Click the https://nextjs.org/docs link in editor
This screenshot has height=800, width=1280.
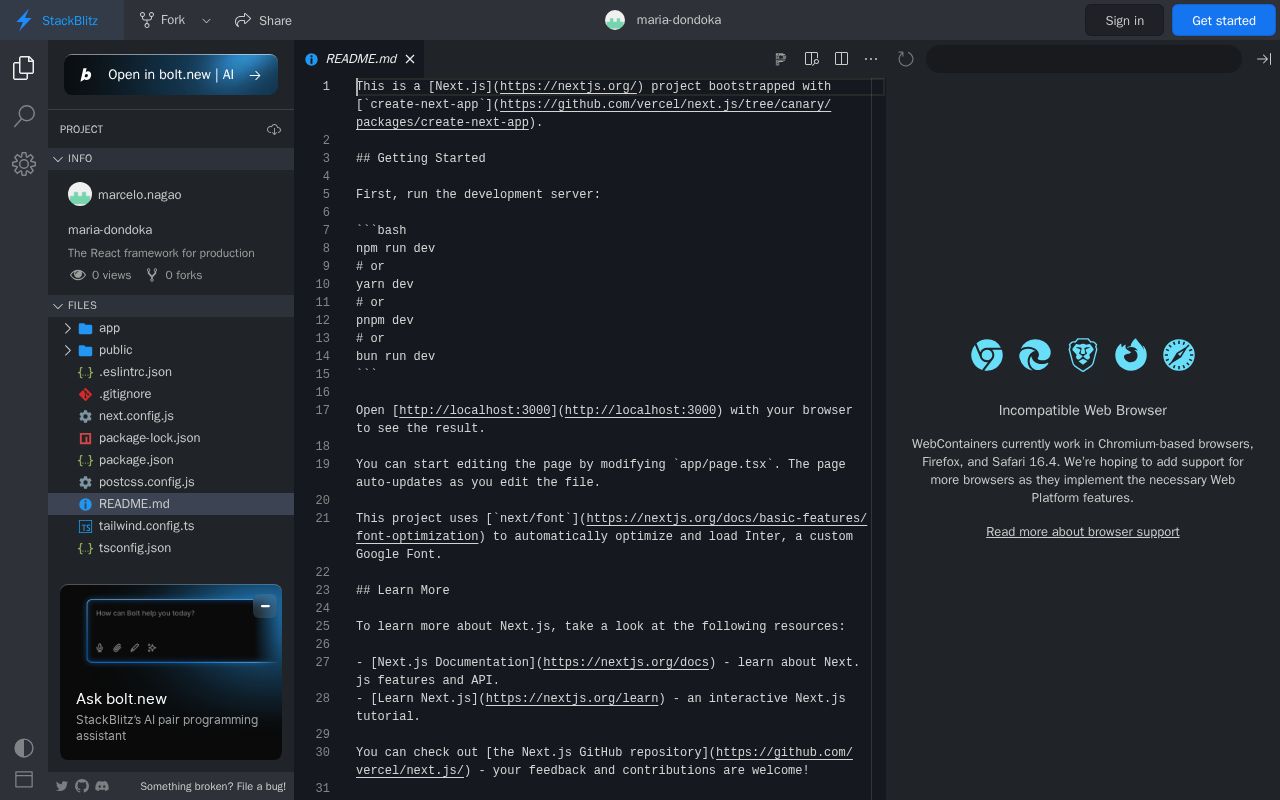tap(626, 662)
